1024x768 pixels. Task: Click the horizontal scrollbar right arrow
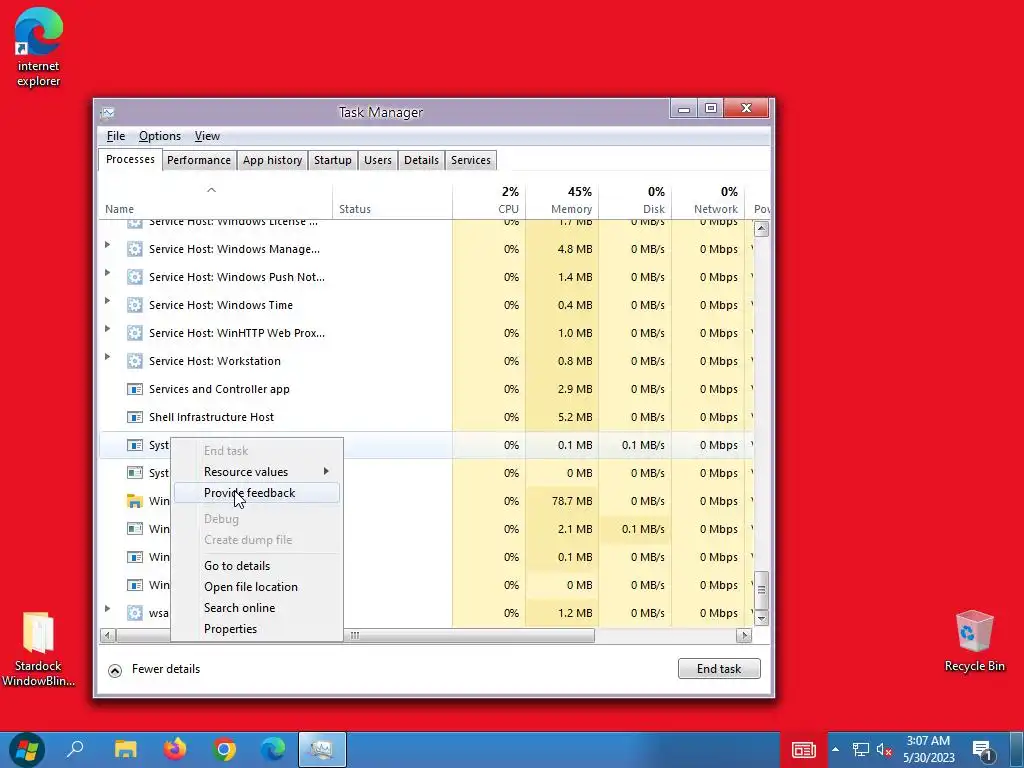744,635
